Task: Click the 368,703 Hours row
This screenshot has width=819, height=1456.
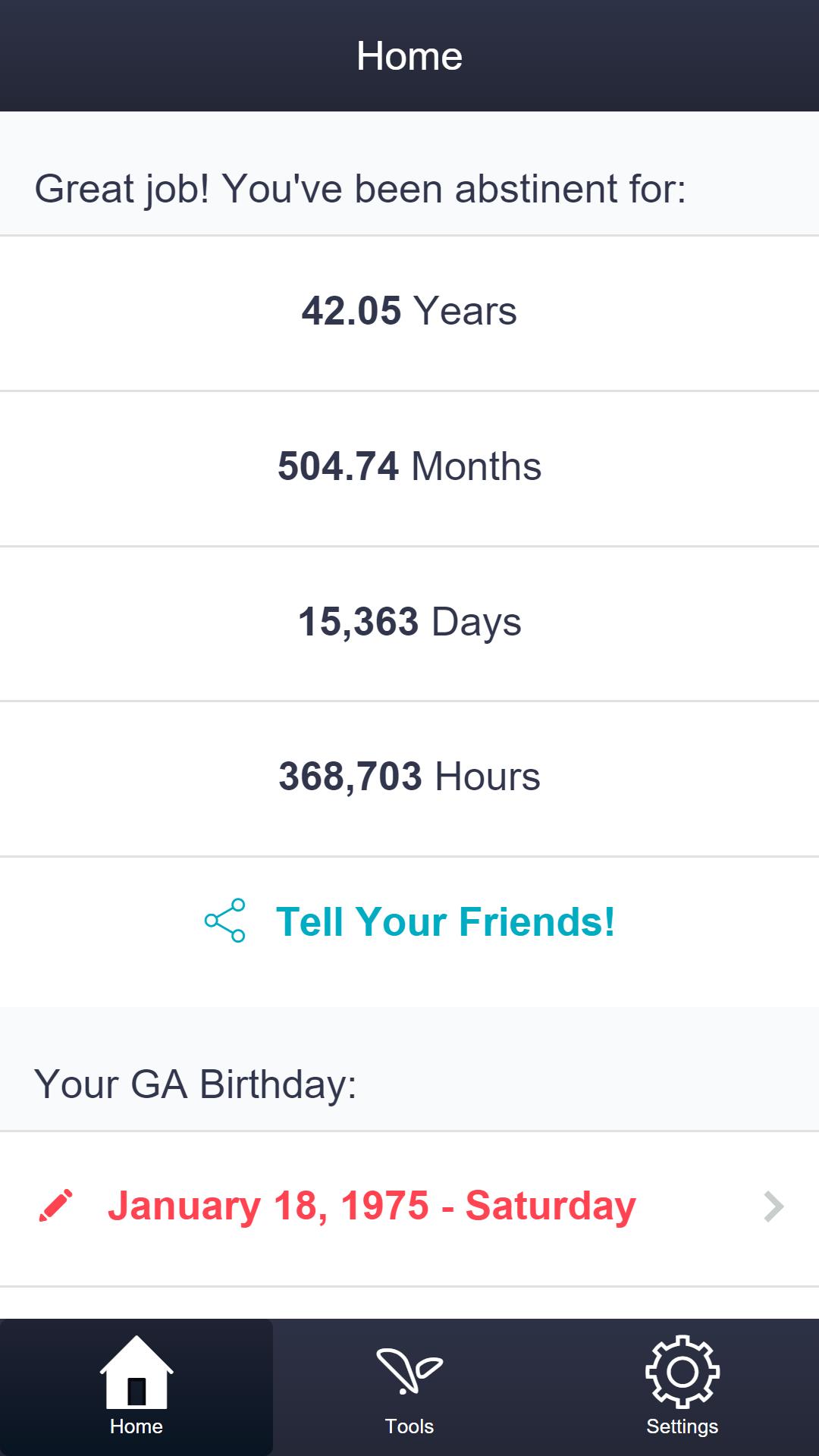Action: tap(409, 777)
